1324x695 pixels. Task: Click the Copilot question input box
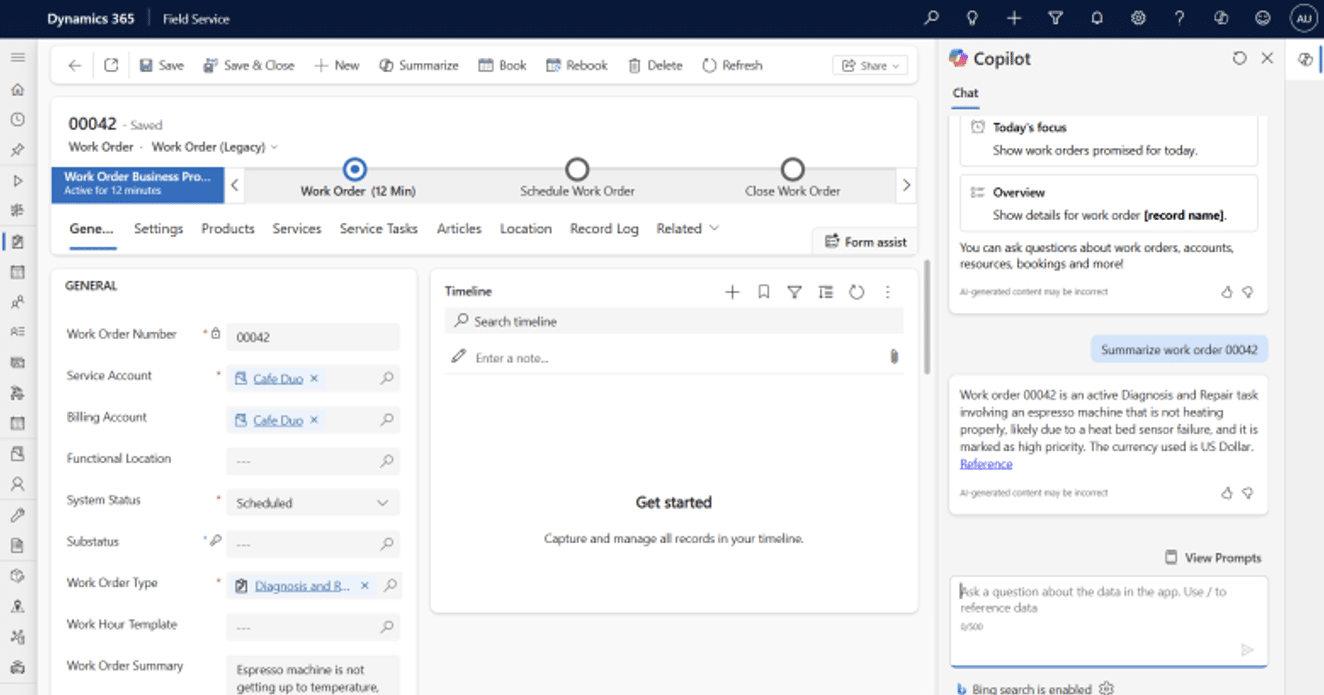pyautogui.click(x=1109, y=620)
